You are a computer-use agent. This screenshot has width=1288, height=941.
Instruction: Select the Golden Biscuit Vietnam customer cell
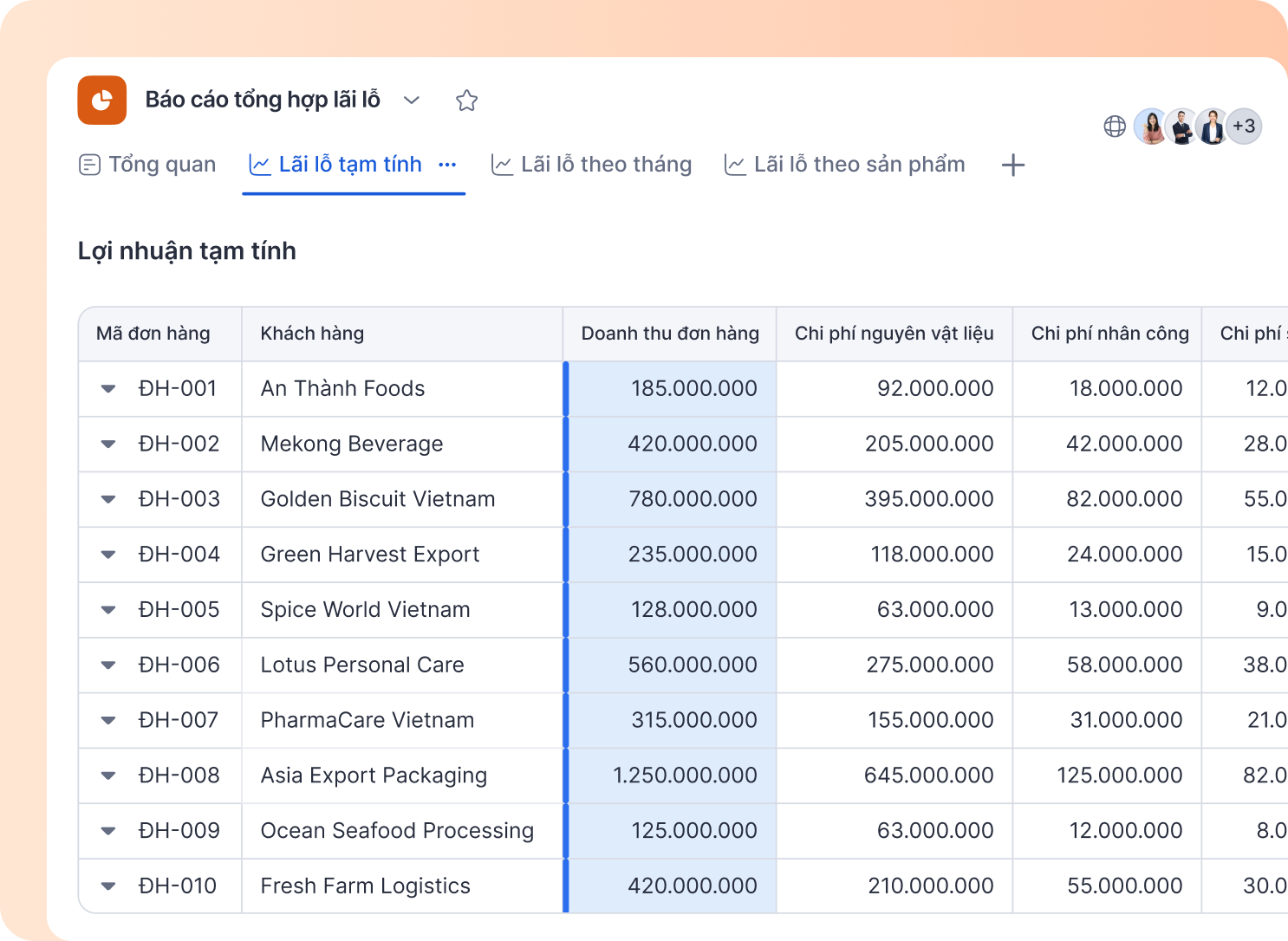402,499
